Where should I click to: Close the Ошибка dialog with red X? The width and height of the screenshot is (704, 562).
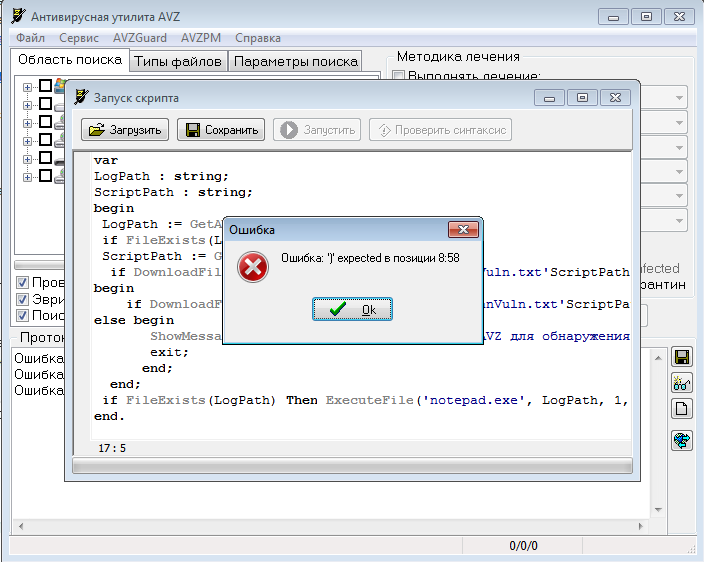[x=462, y=230]
